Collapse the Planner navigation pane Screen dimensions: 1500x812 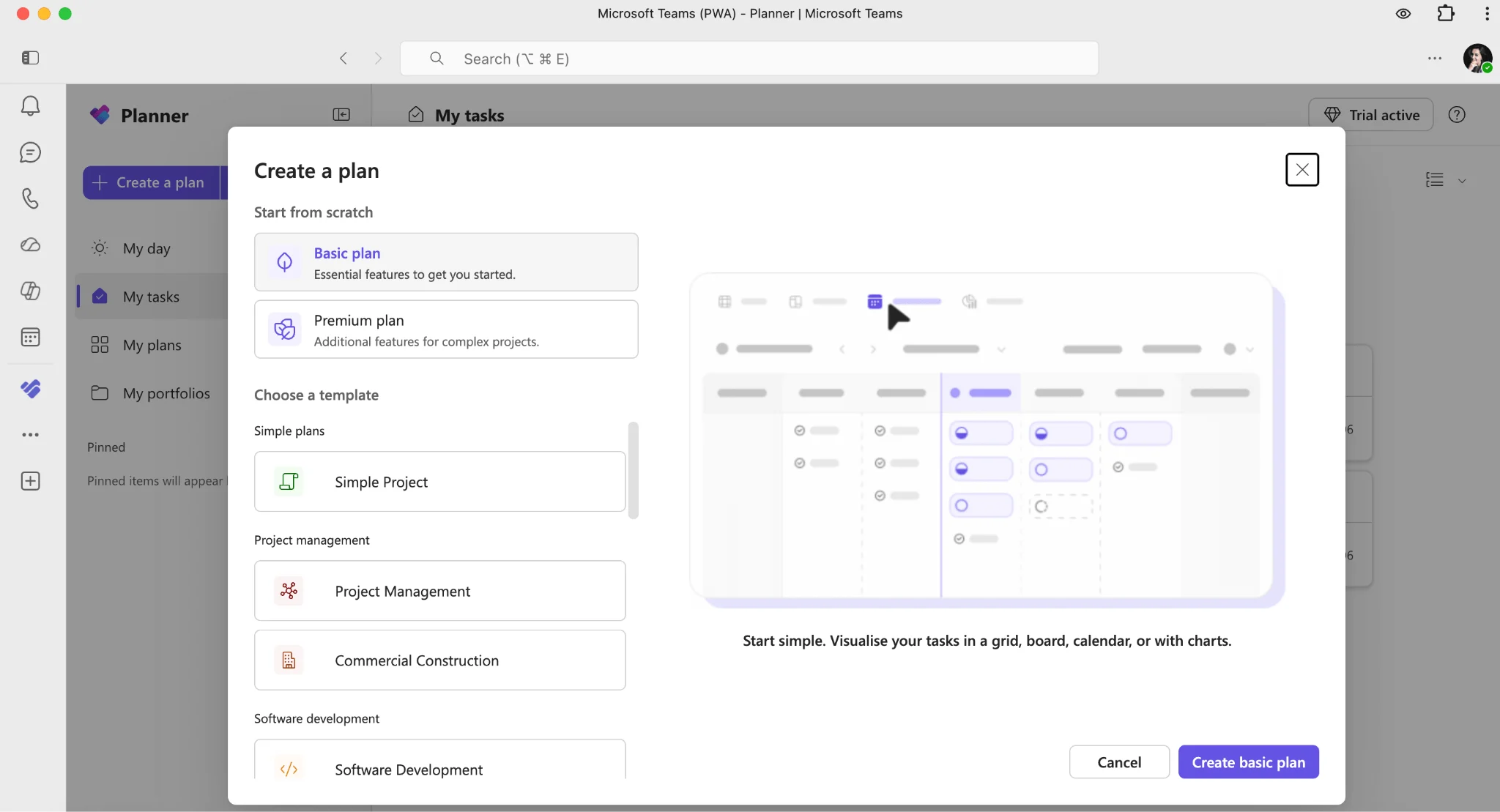click(x=341, y=114)
